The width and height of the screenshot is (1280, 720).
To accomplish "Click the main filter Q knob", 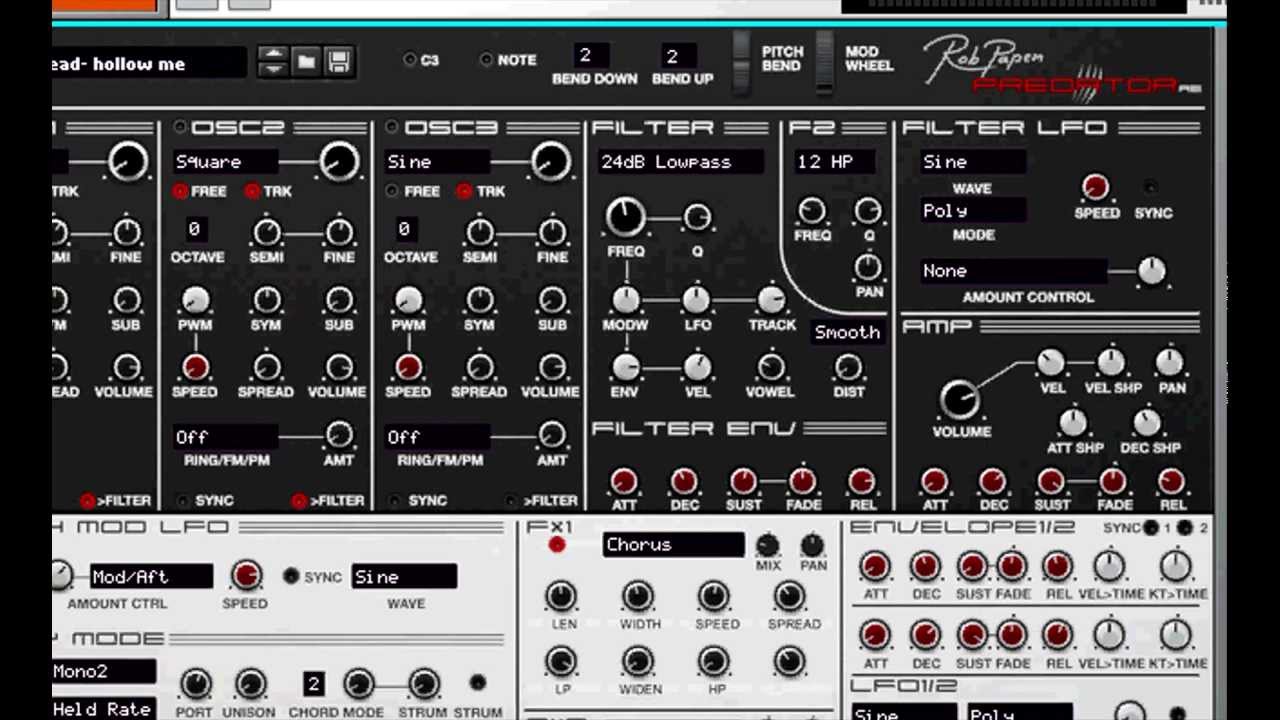I will coord(697,217).
